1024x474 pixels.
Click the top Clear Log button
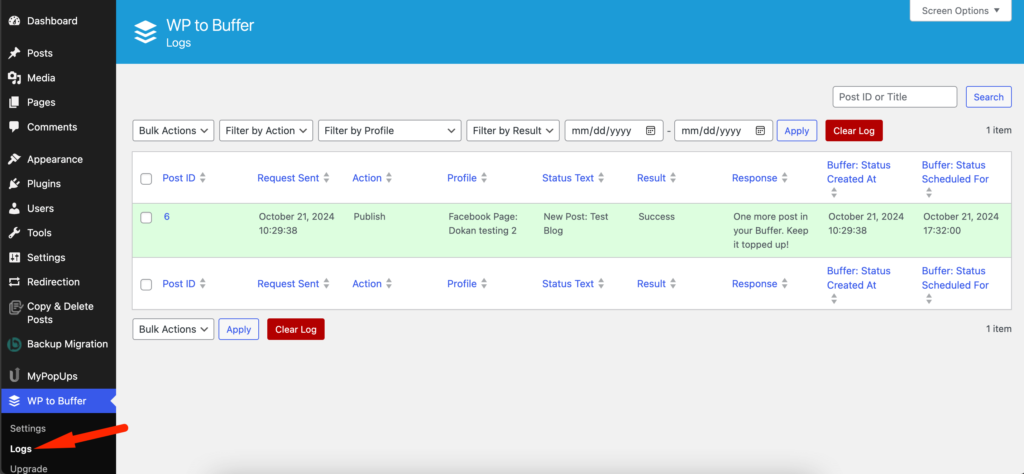[x=854, y=131]
